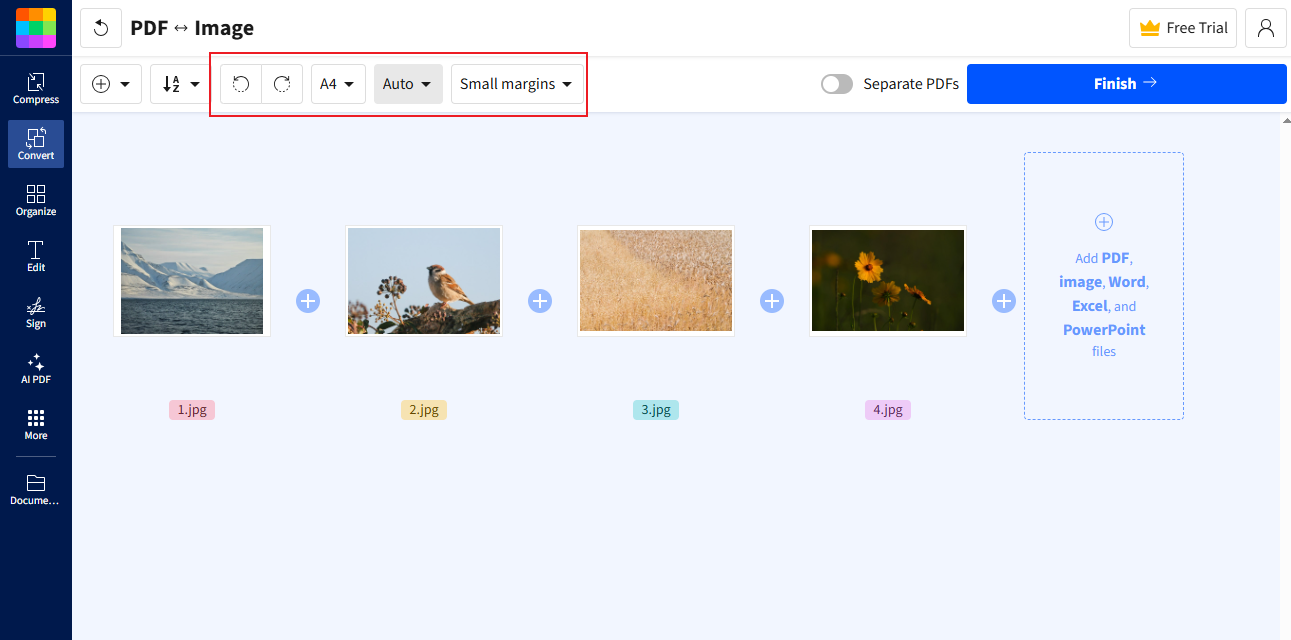Enable the Separate PDFs toggle
Screen dimensions: 1291x640
click(x=837, y=84)
